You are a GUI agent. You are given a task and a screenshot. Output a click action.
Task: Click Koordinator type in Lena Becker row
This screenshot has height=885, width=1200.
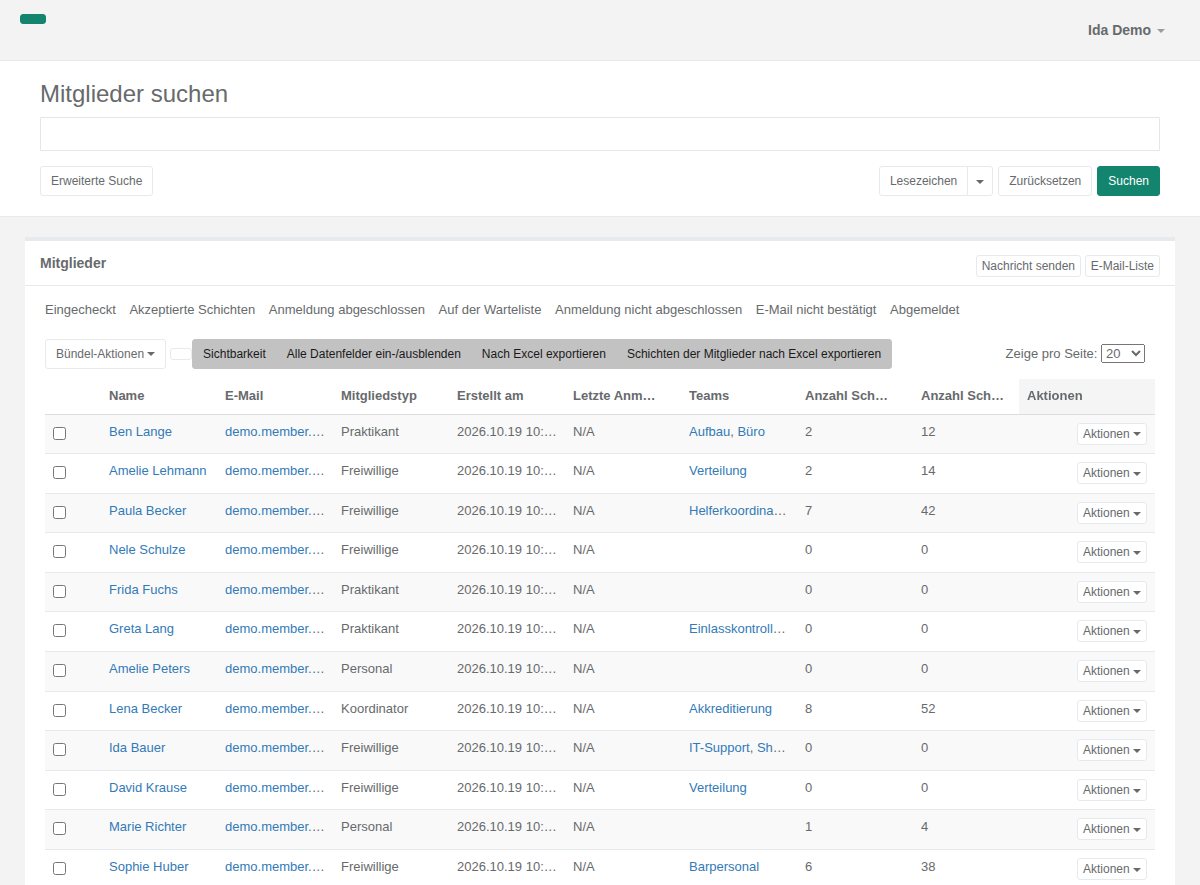pos(375,709)
